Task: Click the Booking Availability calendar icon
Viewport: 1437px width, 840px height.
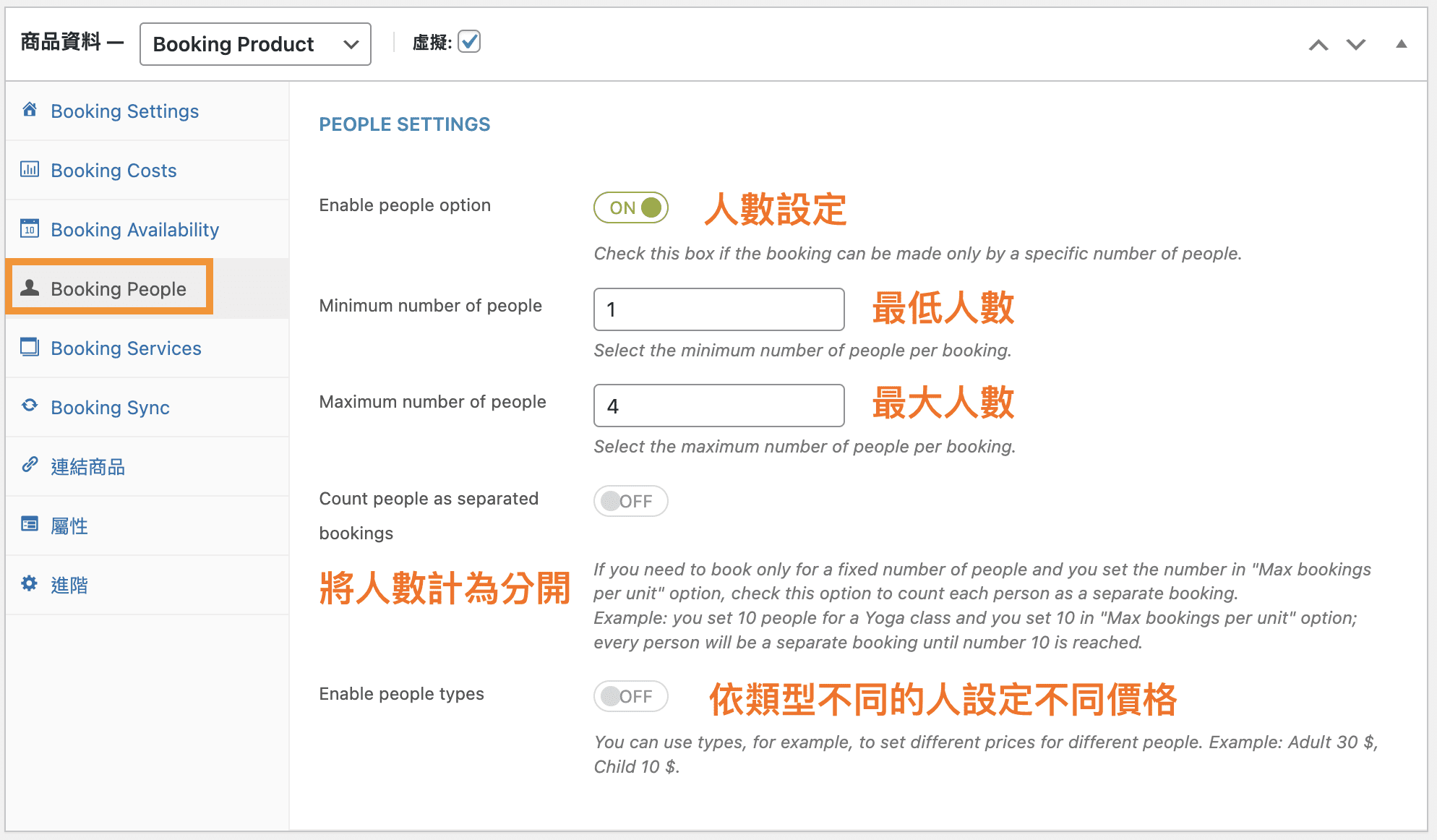Action: click(30, 228)
